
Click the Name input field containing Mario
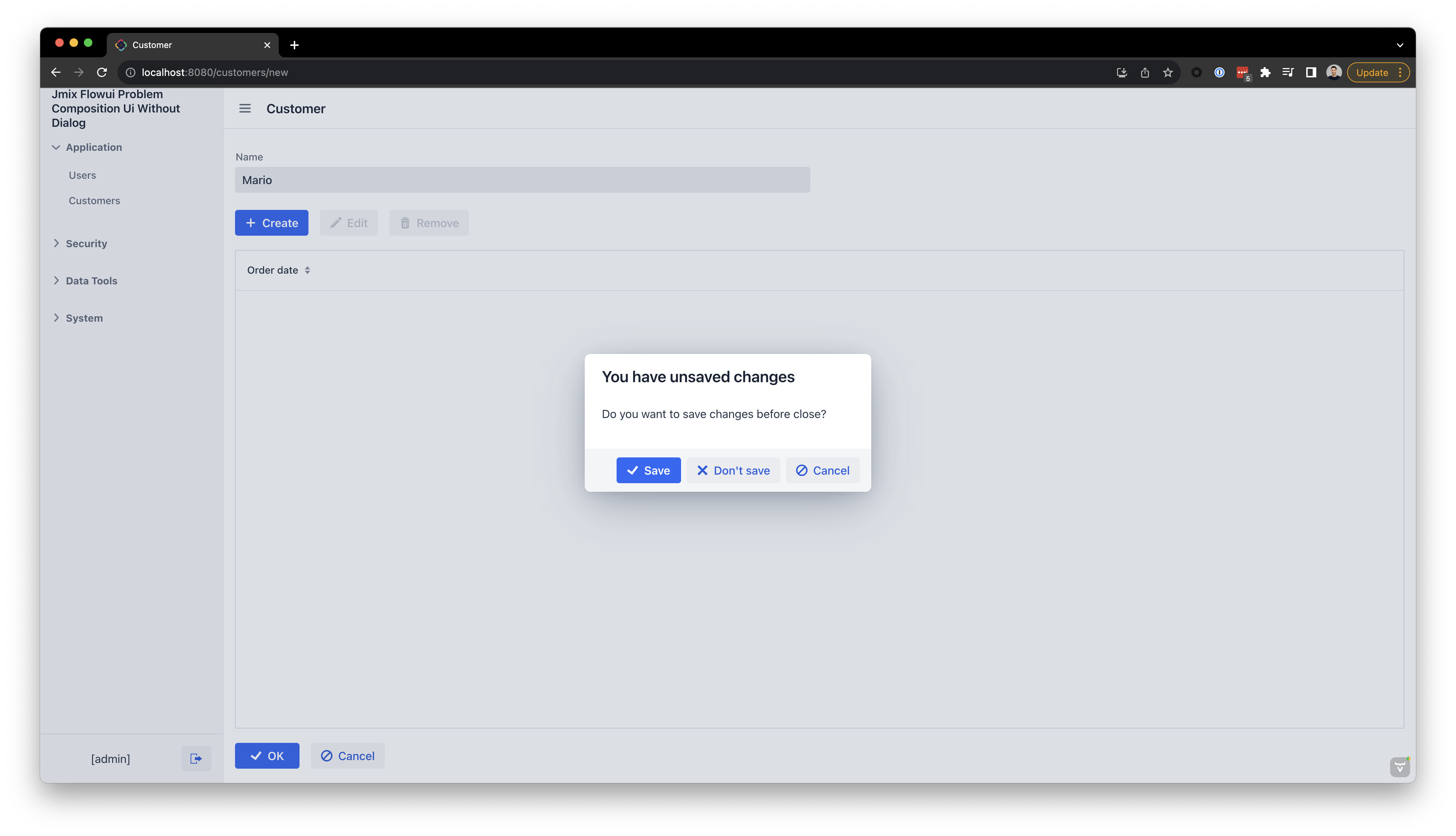(522, 180)
